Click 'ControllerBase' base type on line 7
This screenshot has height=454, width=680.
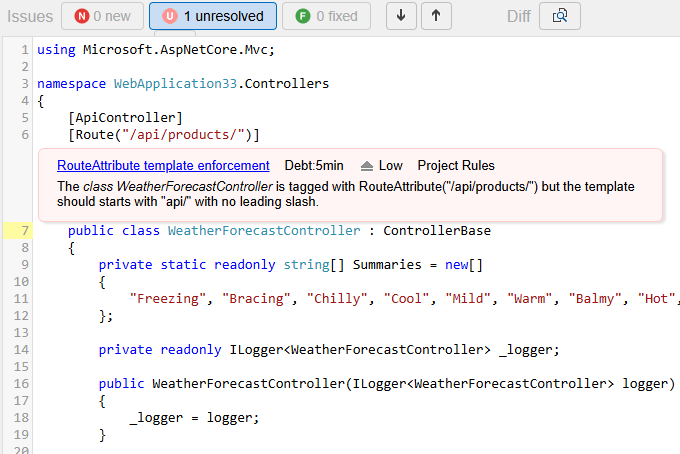[x=437, y=231]
